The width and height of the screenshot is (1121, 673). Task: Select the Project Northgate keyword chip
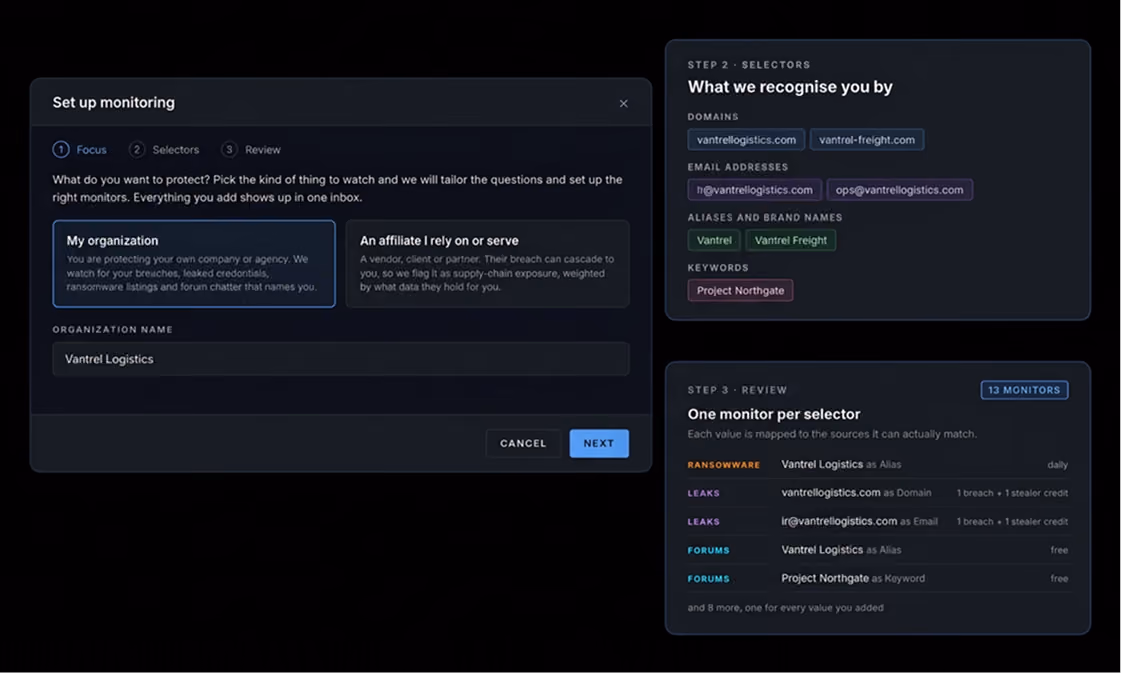[x=740, y=290]
